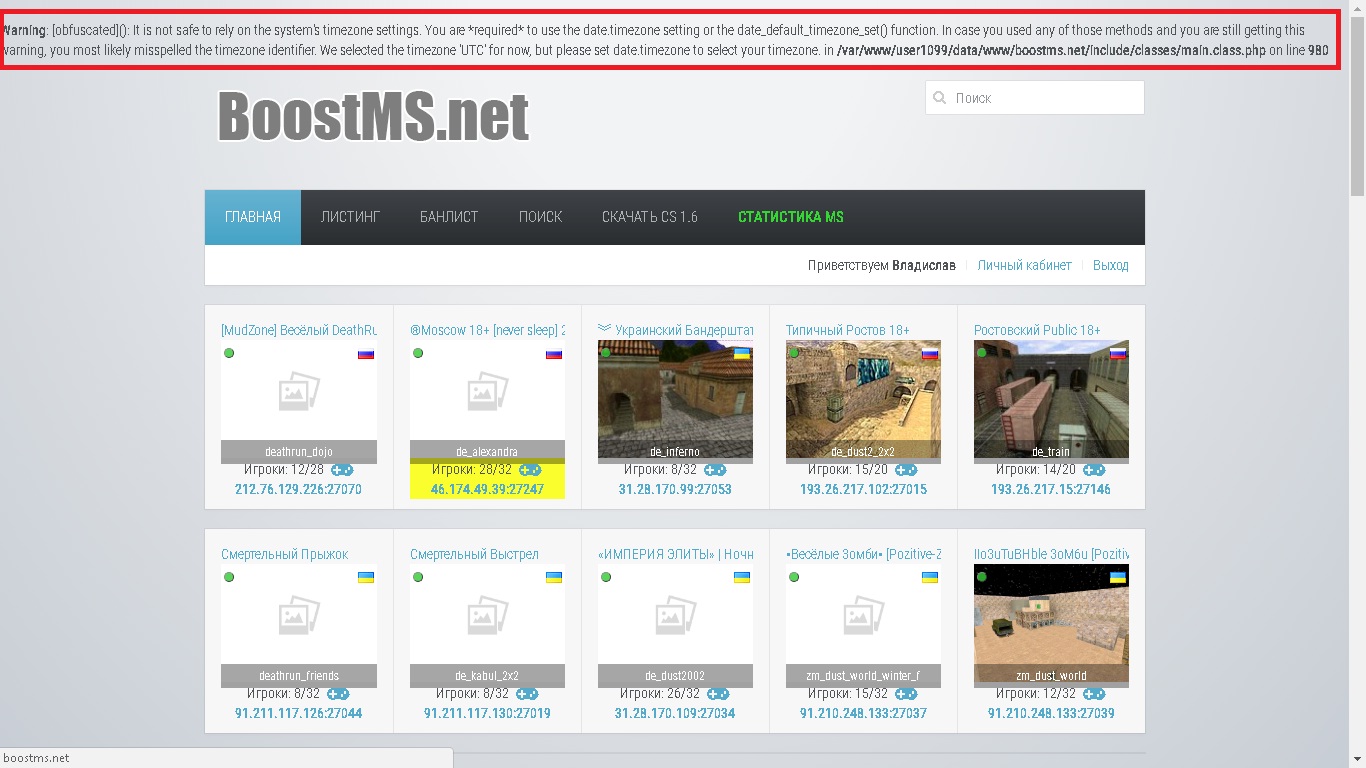Open the de_inferno map thumbnail
The width and height of the screenshot is (1366, 768).
point(676,400)
